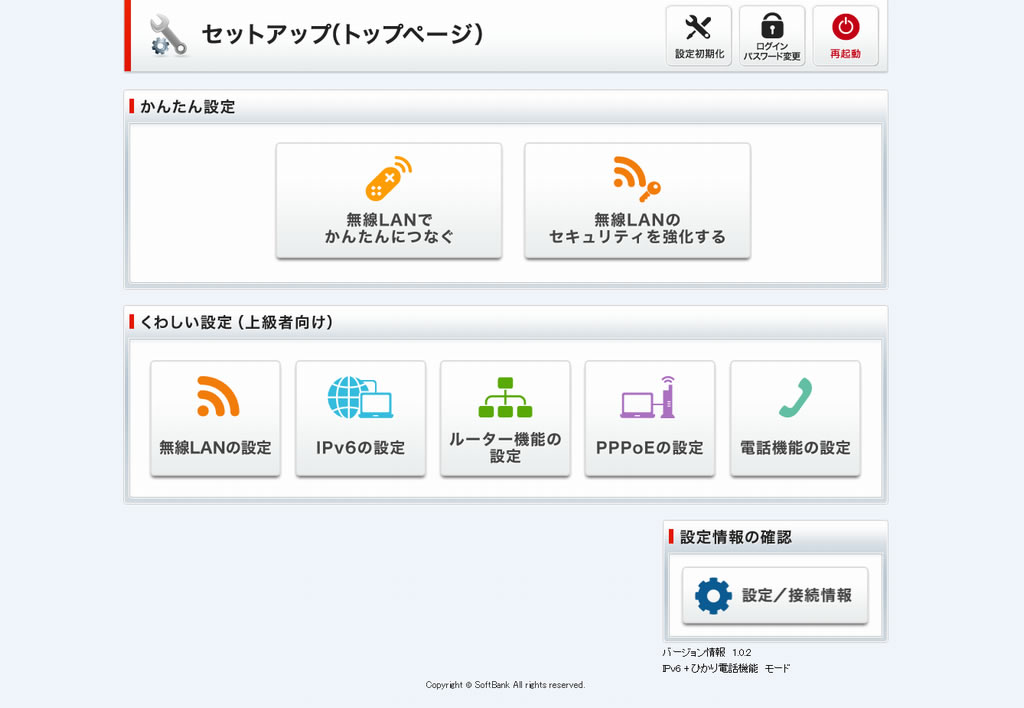
Task: Click the SoftBank copyright text in footer
Action: pyautogui.click(x=505, y=685)
